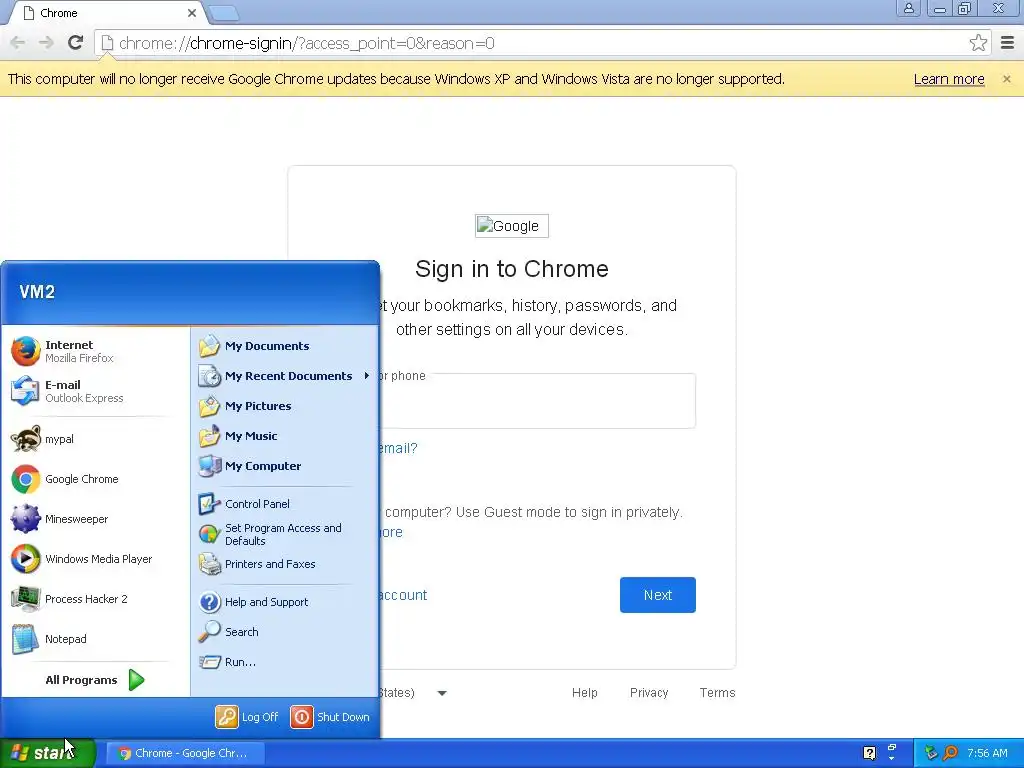
Task: Click the blue Next button
Action: click(x=658, y=595)
